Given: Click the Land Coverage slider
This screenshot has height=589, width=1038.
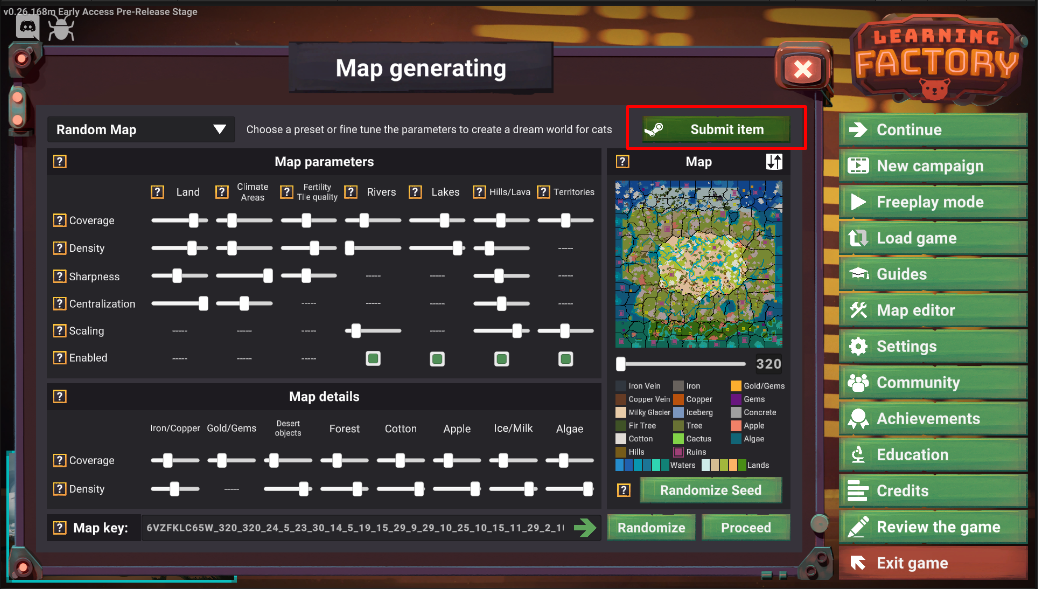Looking at the screenshot, I should [x=179, y=220].
